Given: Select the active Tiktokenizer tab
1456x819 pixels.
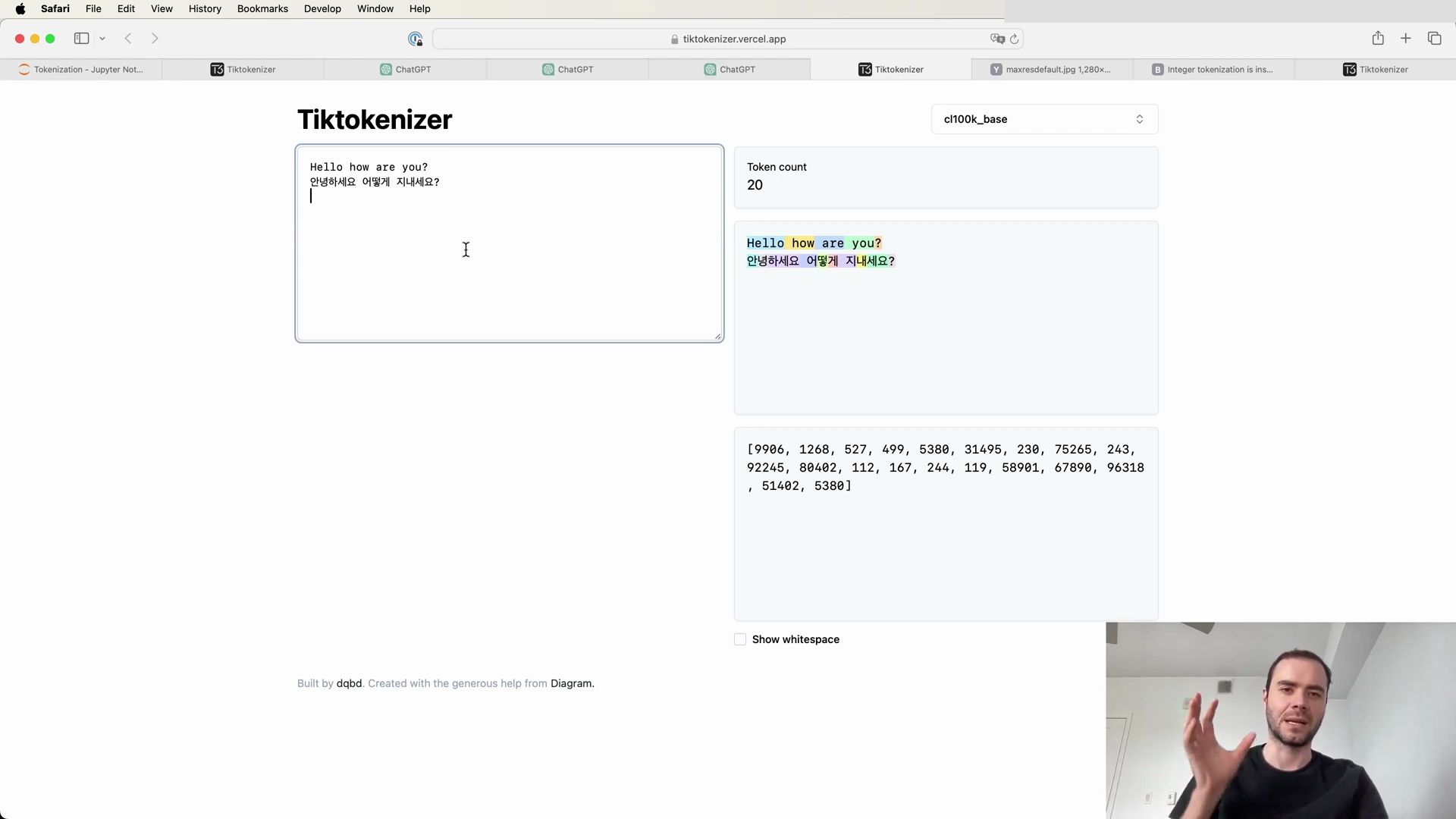Looking at the screenshot, I should [891, 70].
